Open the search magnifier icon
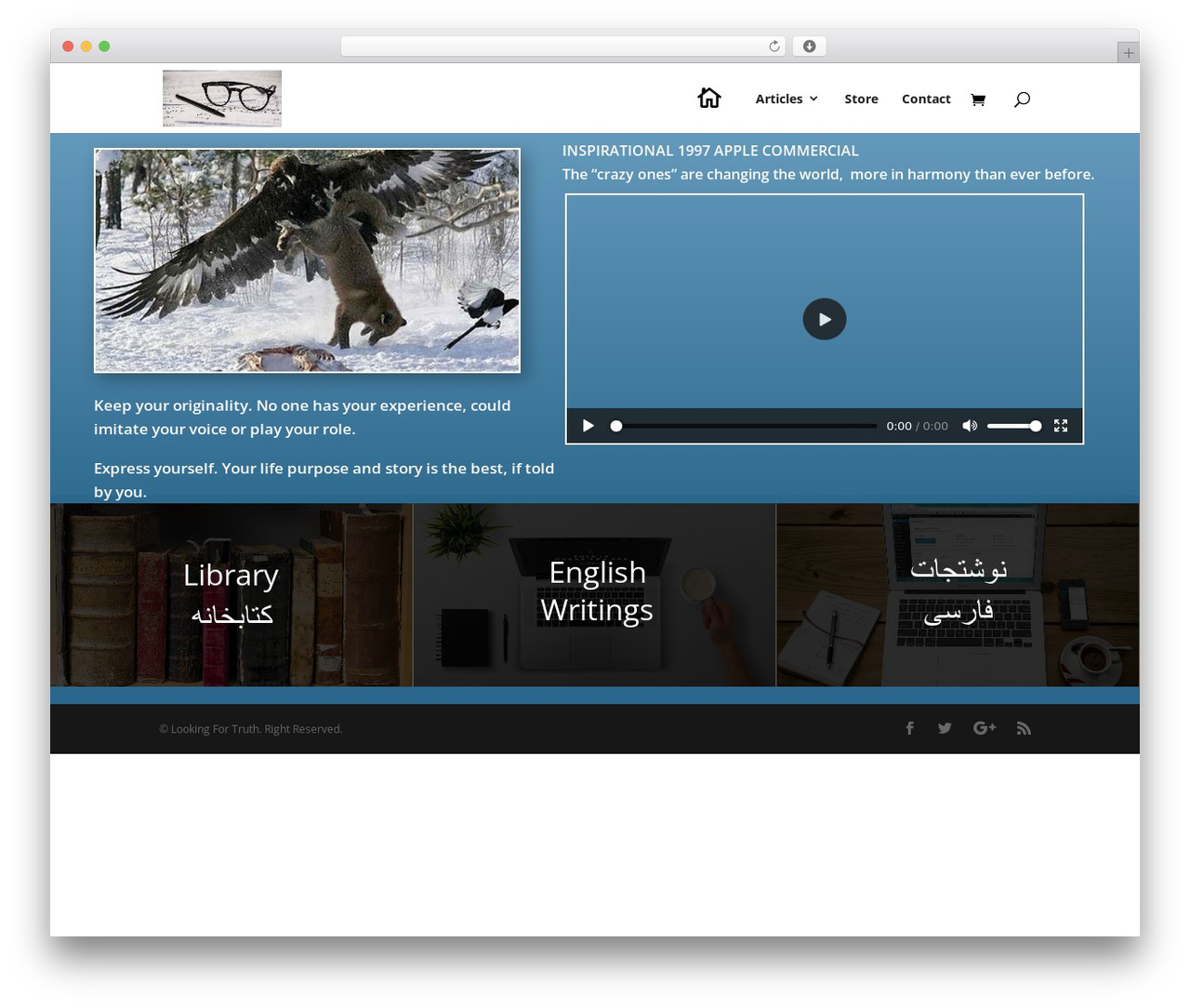The image size is (1190, 1008). [x=1022, y=99]
